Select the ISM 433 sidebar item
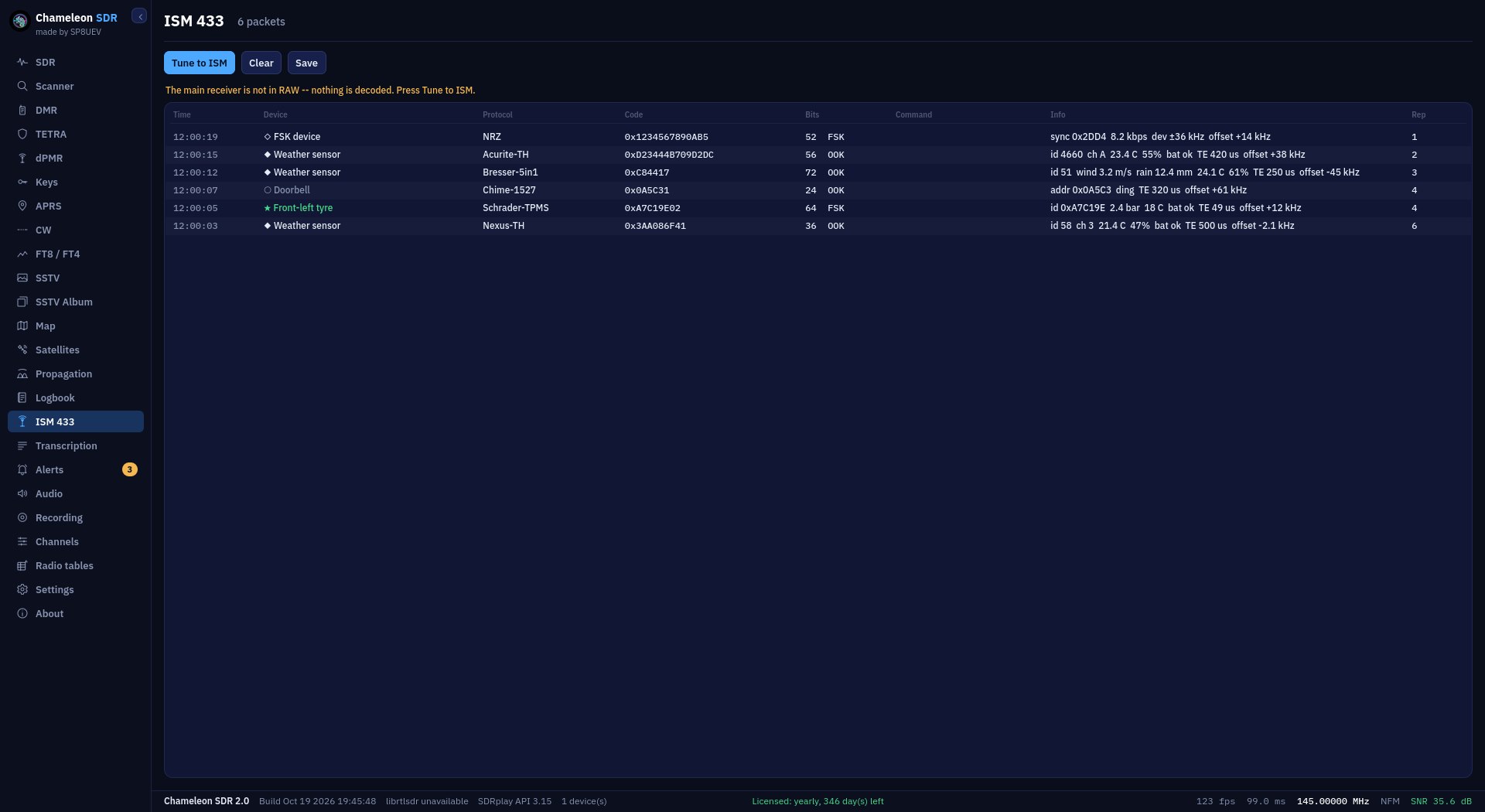The image size is (1485, 812). pyautogui.click(x=76, y=421)
